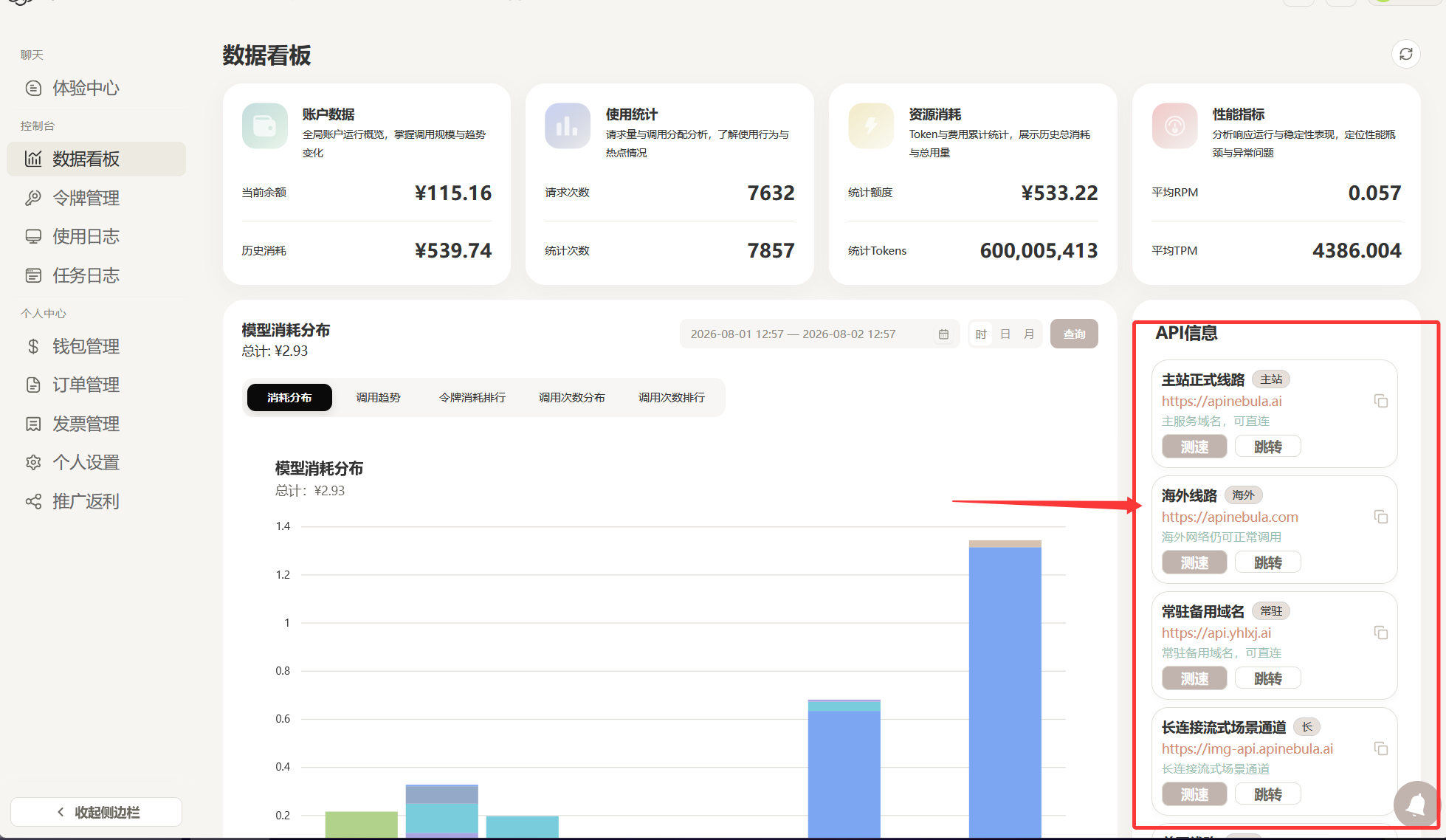Switch to 调用次数分布 tab
The image size is (1446, 840).
[572, 397]
